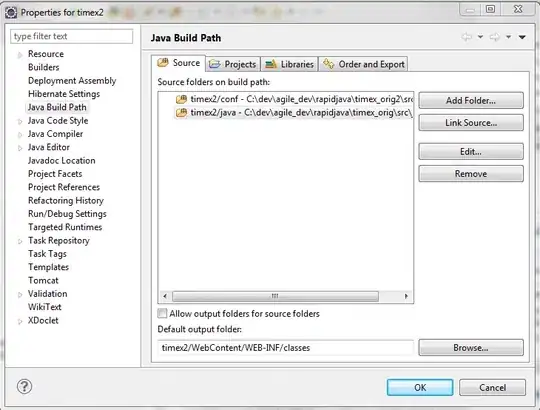540x410 pixels.
Task: Select Refactoring History in the tree
Action: (x=66, y=201)
